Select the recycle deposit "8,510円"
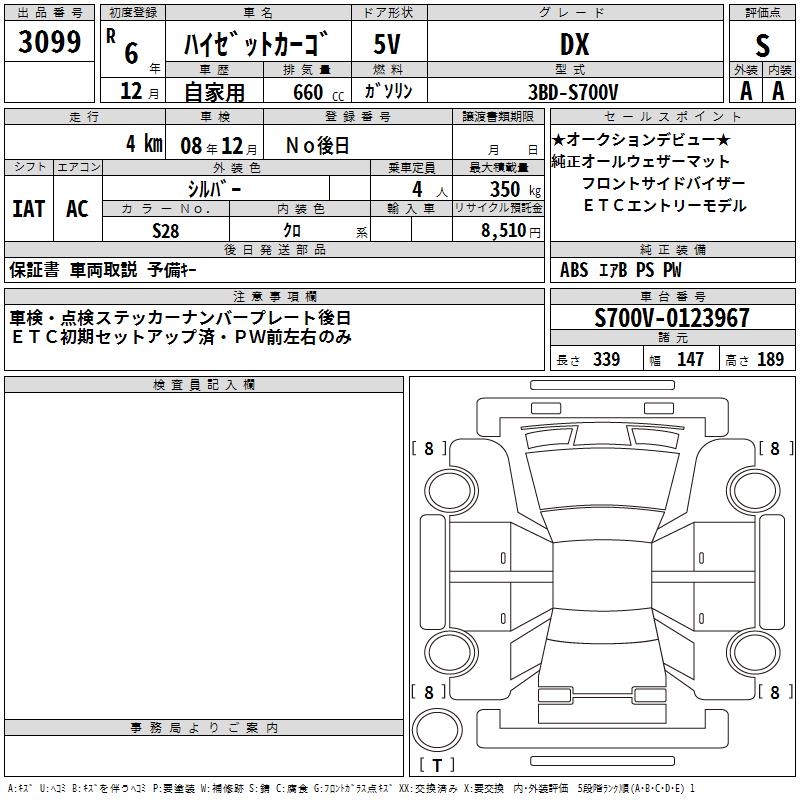The width and height of the screenshot is (800, 800). (511, 231)
